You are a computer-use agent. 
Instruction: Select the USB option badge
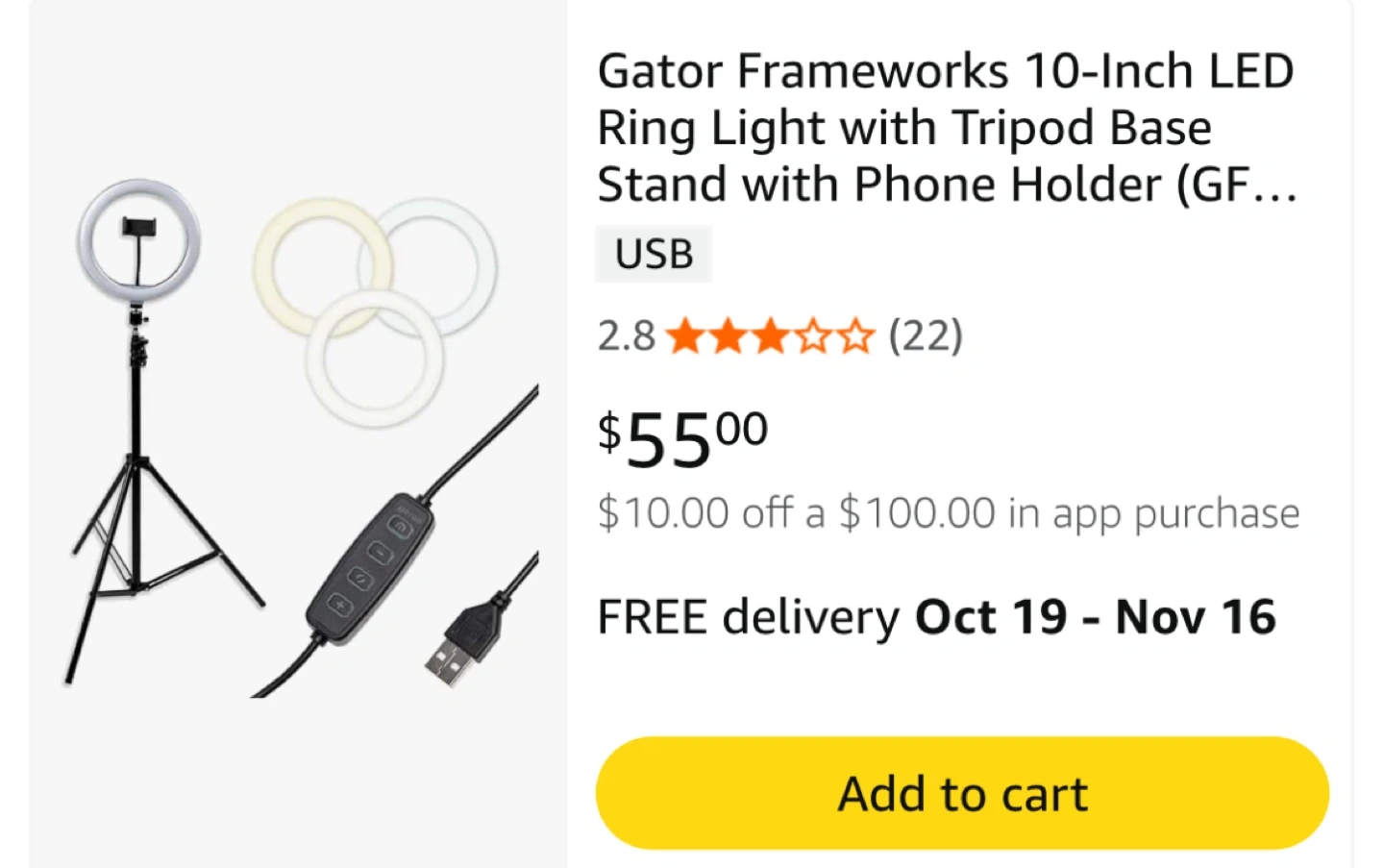pyautogui.click(x=654, y=255)
